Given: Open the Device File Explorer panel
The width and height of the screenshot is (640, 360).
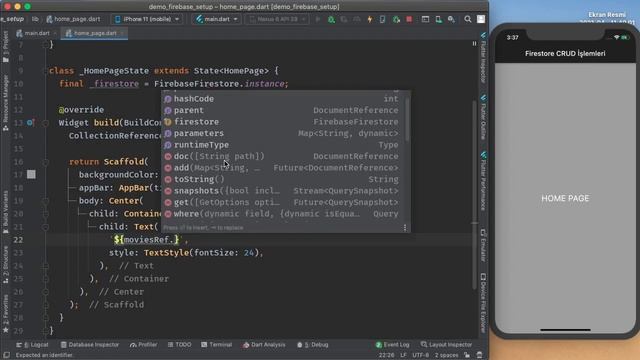Looking at the screenshot, I should [483, 303].
